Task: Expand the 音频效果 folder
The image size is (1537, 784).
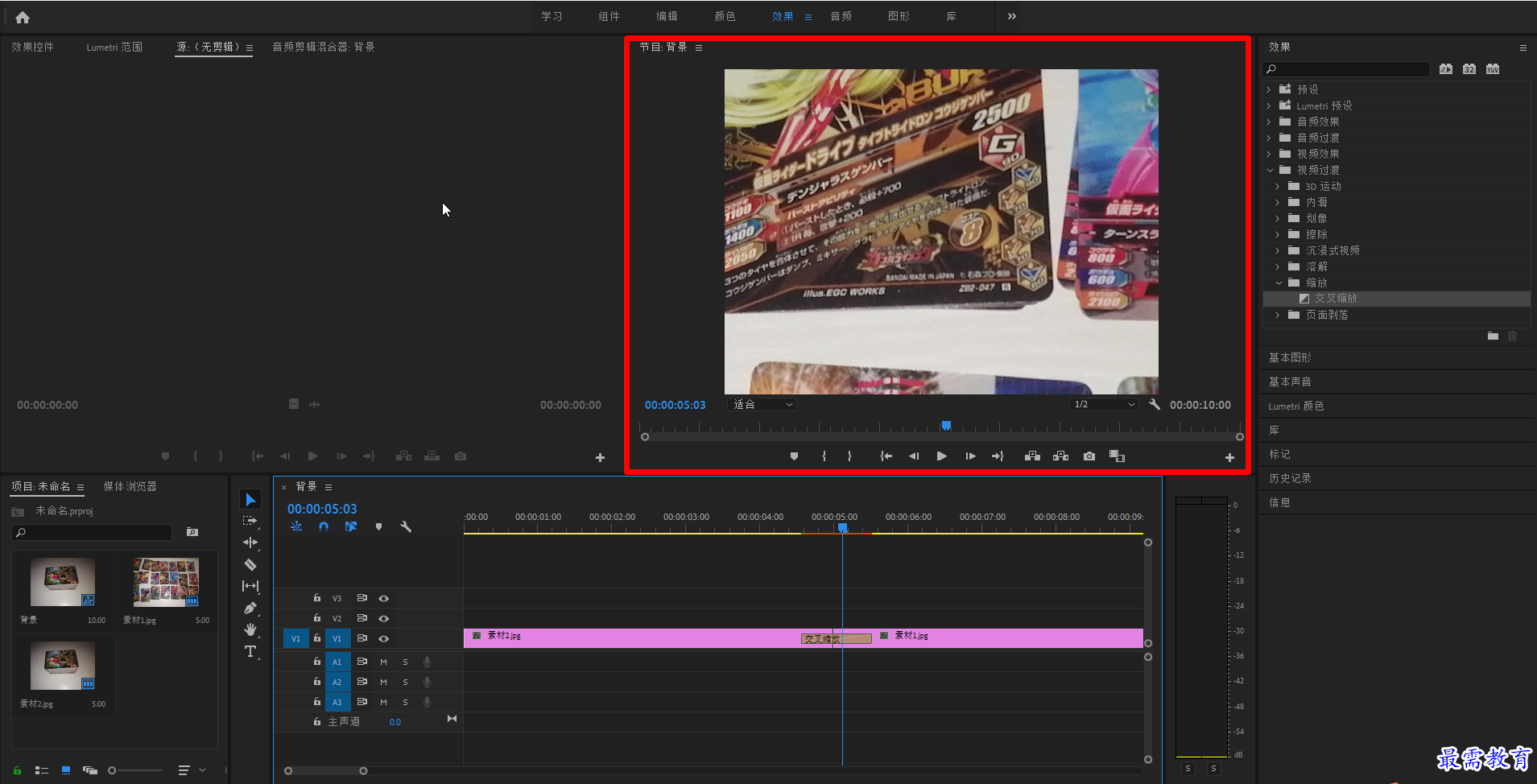Action: tap(1269, 122)
